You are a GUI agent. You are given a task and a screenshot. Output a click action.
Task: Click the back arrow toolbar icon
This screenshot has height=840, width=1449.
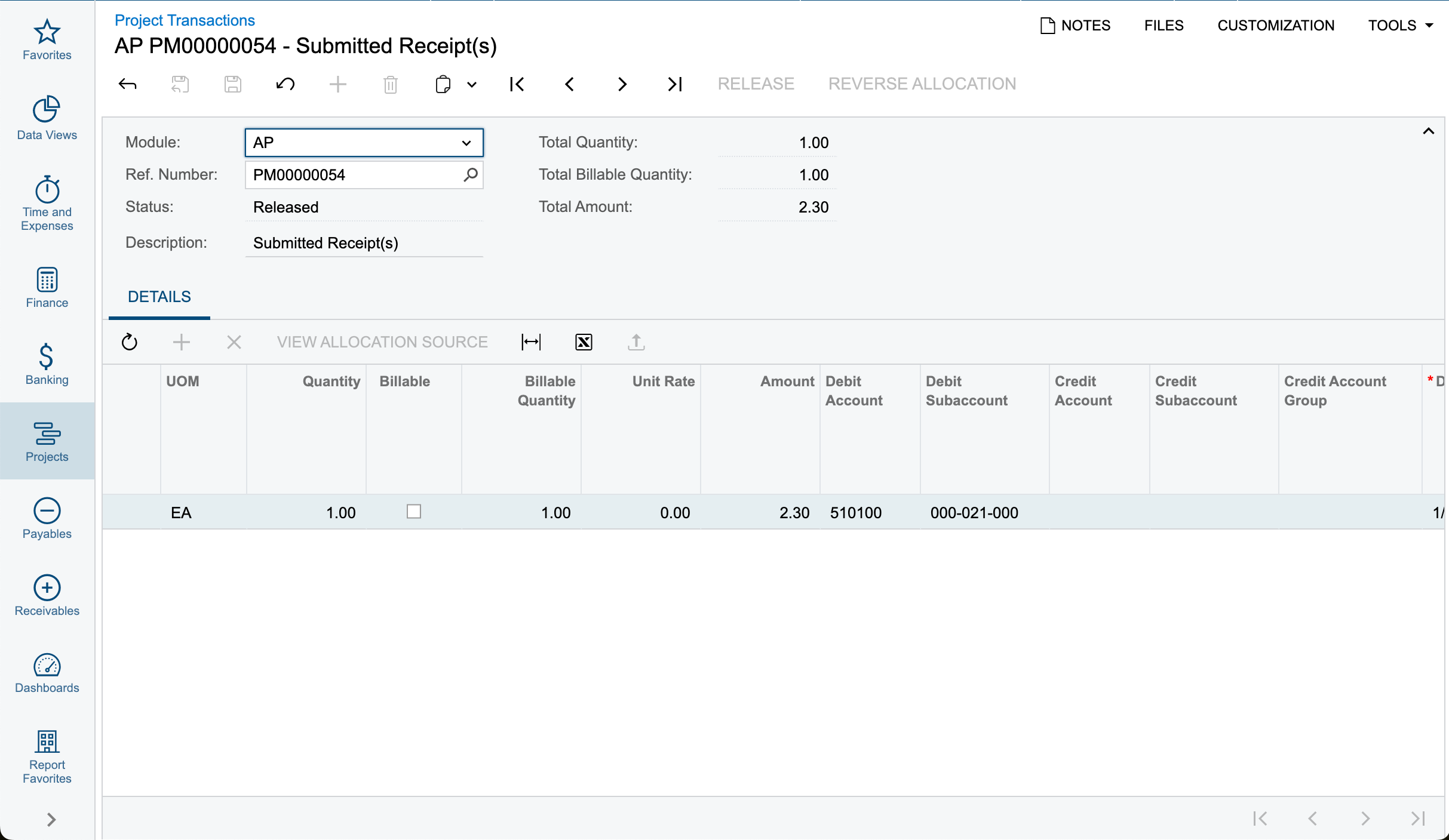(127, 84)
